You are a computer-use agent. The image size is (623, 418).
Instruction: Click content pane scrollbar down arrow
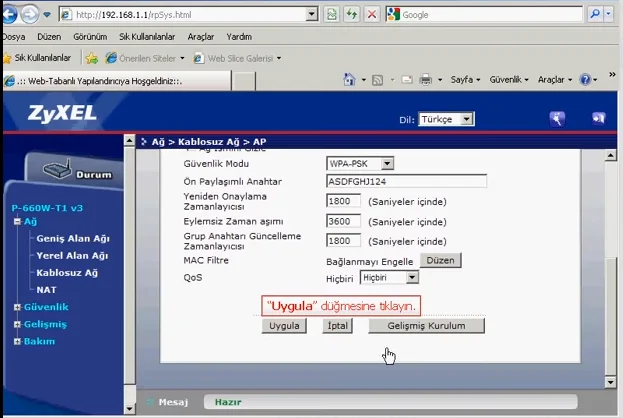coord(611,382)
